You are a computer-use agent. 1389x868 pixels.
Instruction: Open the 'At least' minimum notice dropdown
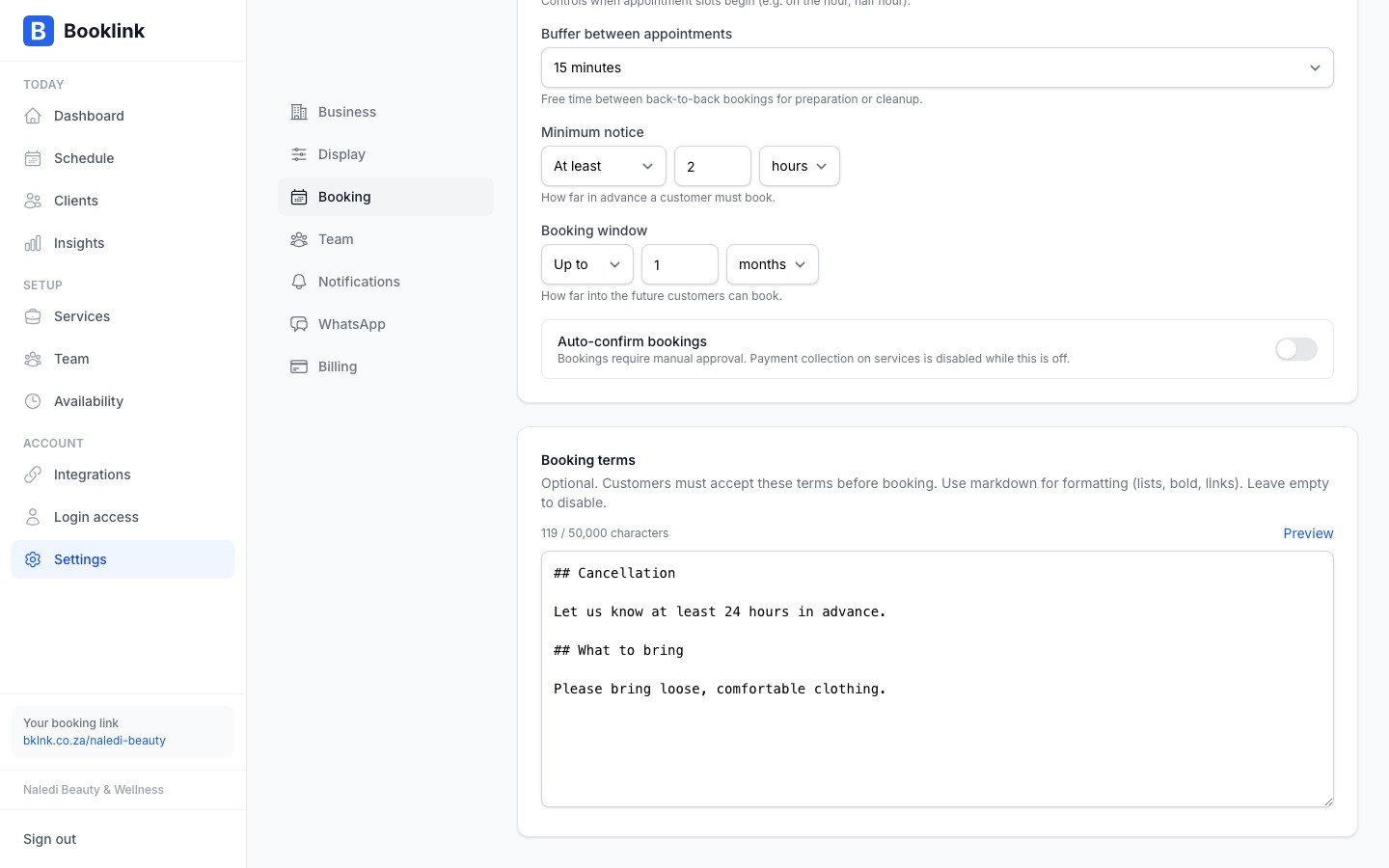604,166
